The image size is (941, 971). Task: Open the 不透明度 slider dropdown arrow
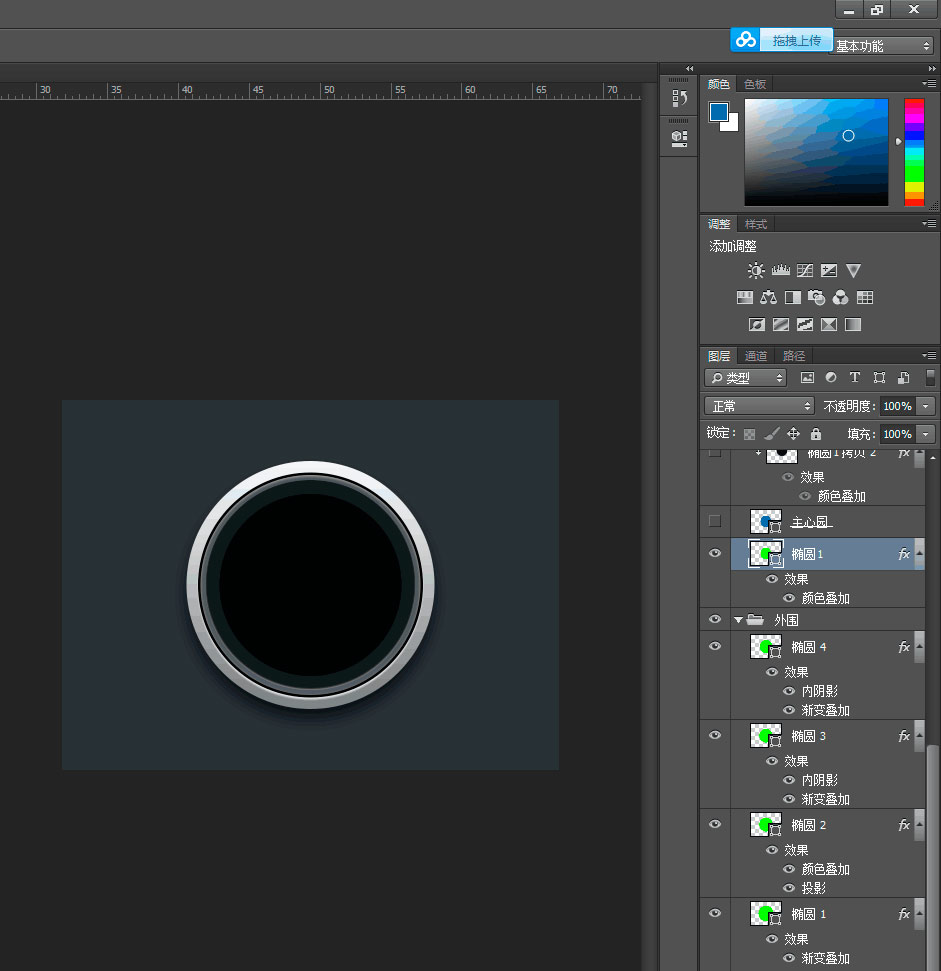click(x=926, y=406)
